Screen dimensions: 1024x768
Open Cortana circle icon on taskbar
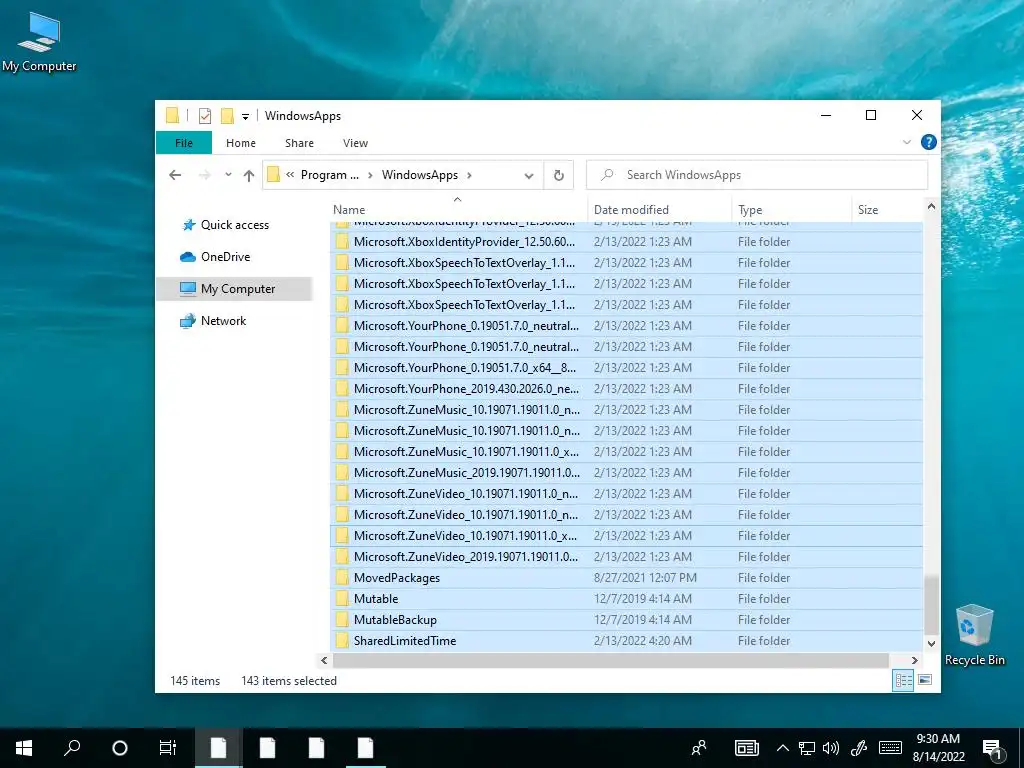(120, 748)
